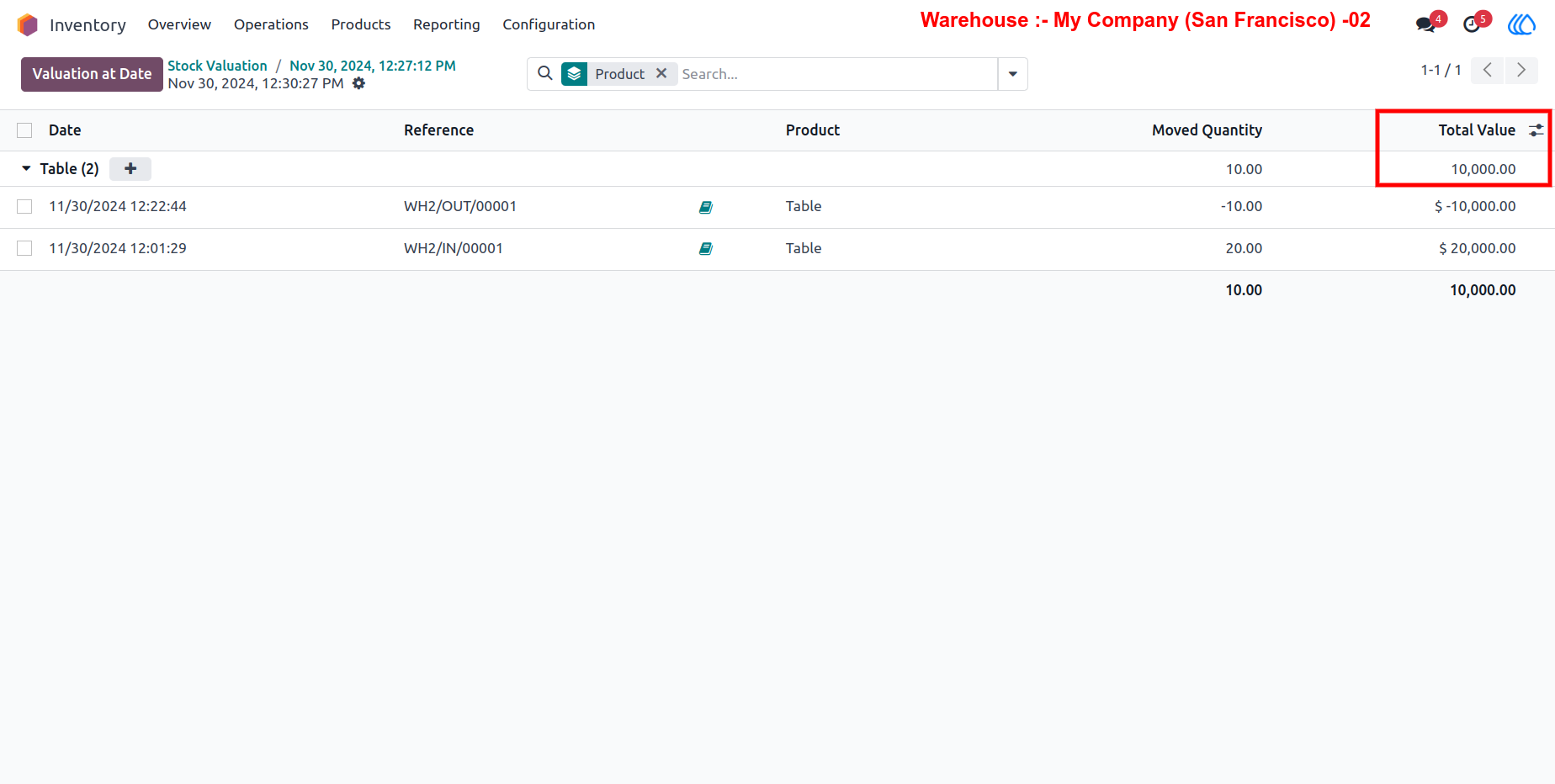Sort by the Total Value column header

click(1477, 130)
